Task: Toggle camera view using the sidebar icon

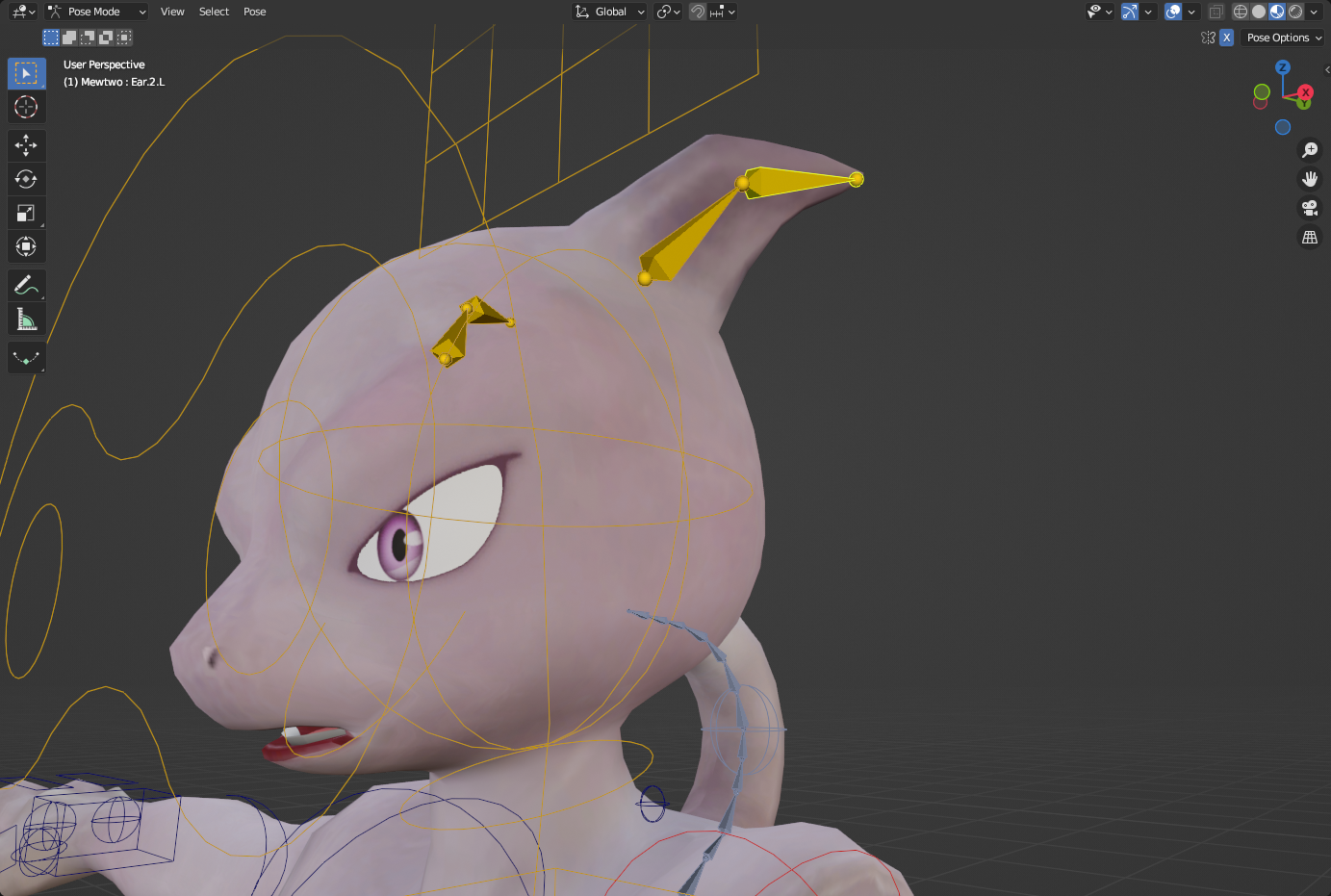Action: [x=1310, y=208]
